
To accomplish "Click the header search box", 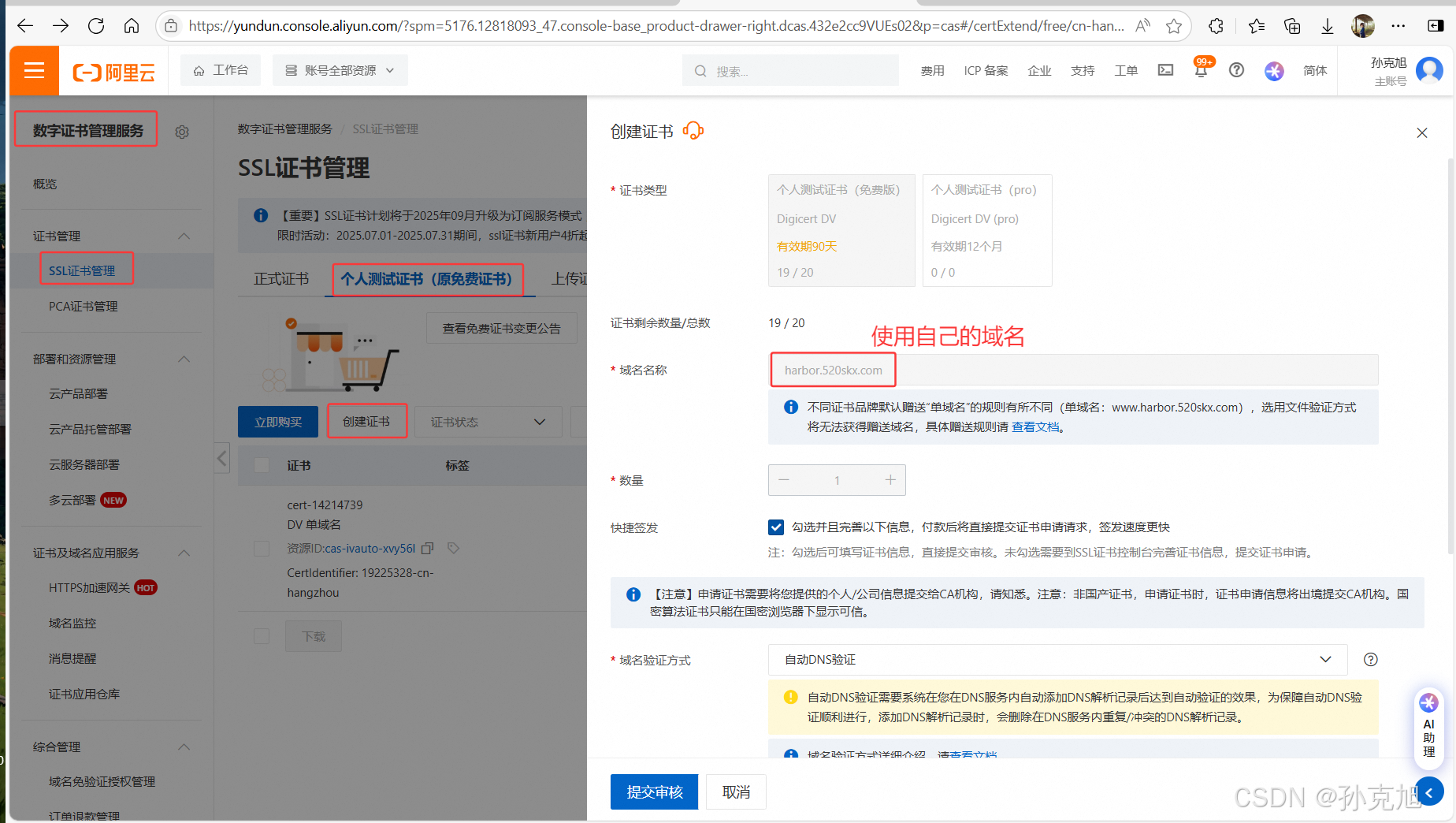I will tap(790, 71).
